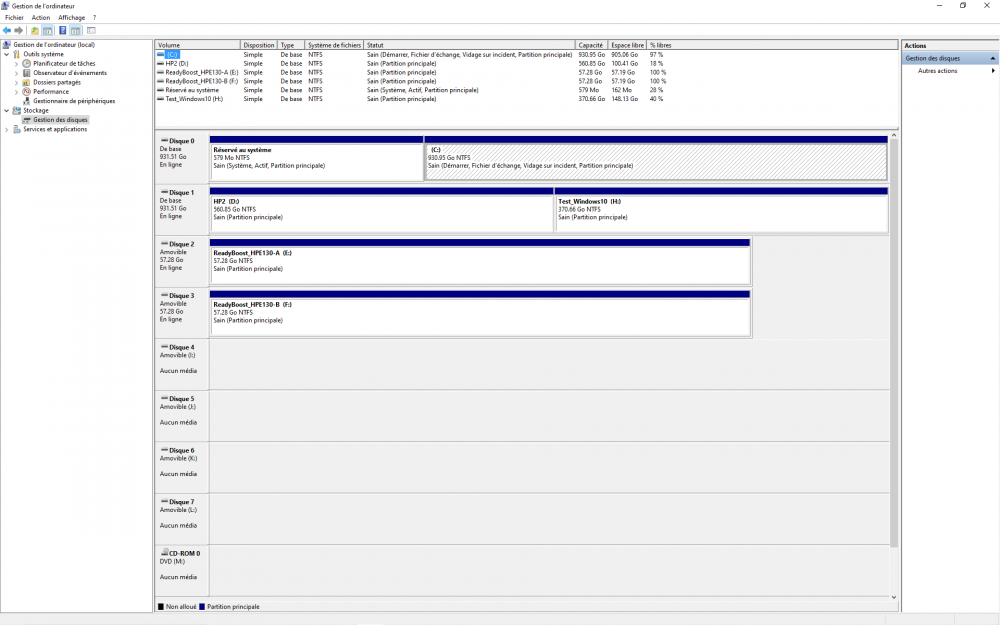Collapse the Stockage tree node

[7, 110]
